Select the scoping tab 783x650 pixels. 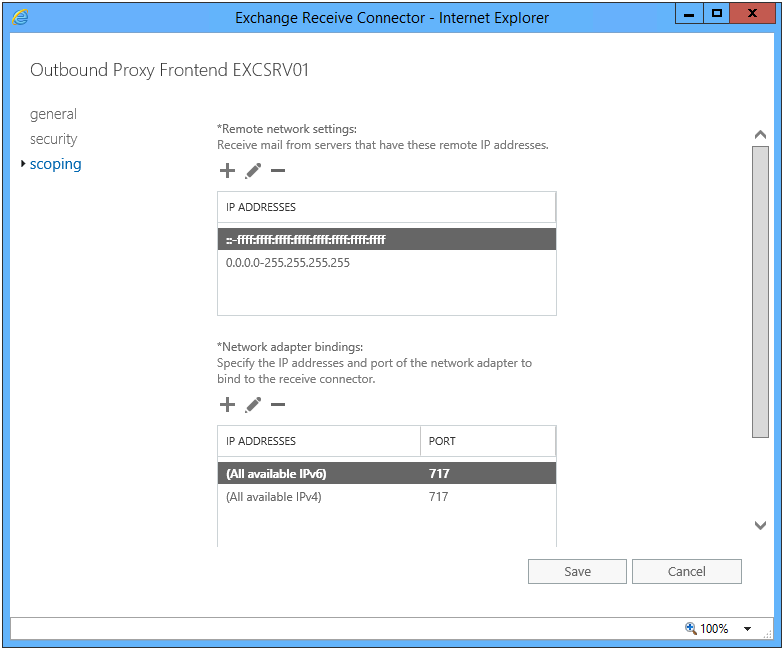point(55,164)
